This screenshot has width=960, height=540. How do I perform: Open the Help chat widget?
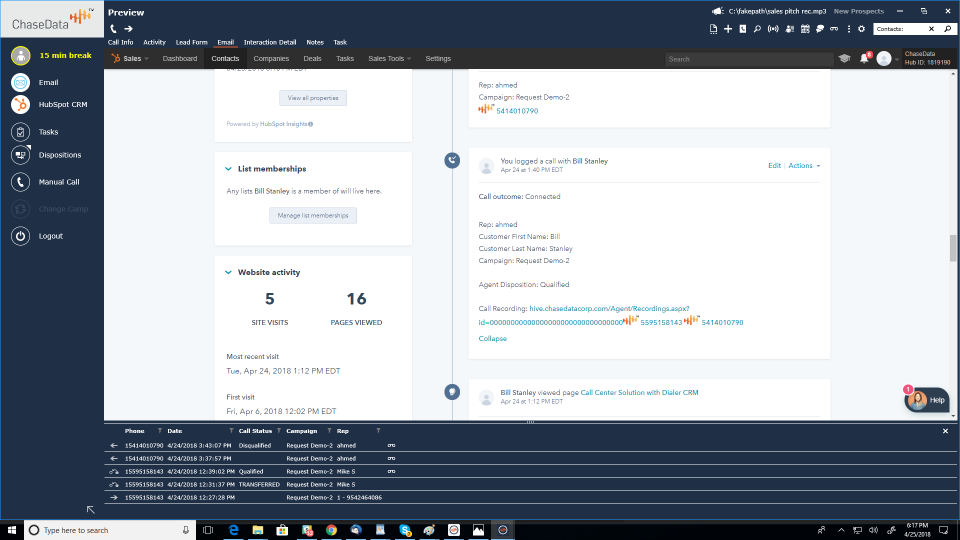point(927,400)
